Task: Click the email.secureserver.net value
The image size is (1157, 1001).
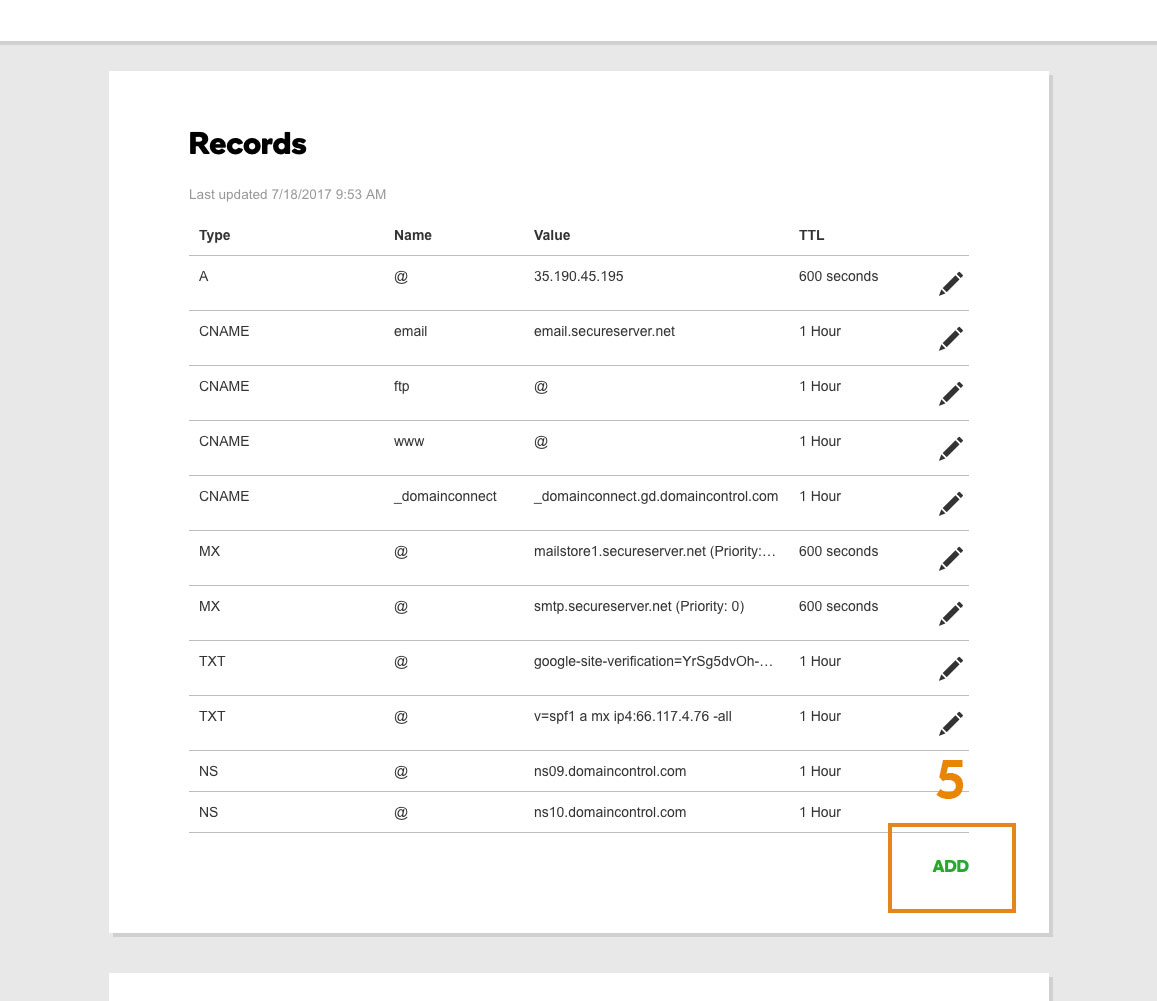Action: tap(604, 331)
